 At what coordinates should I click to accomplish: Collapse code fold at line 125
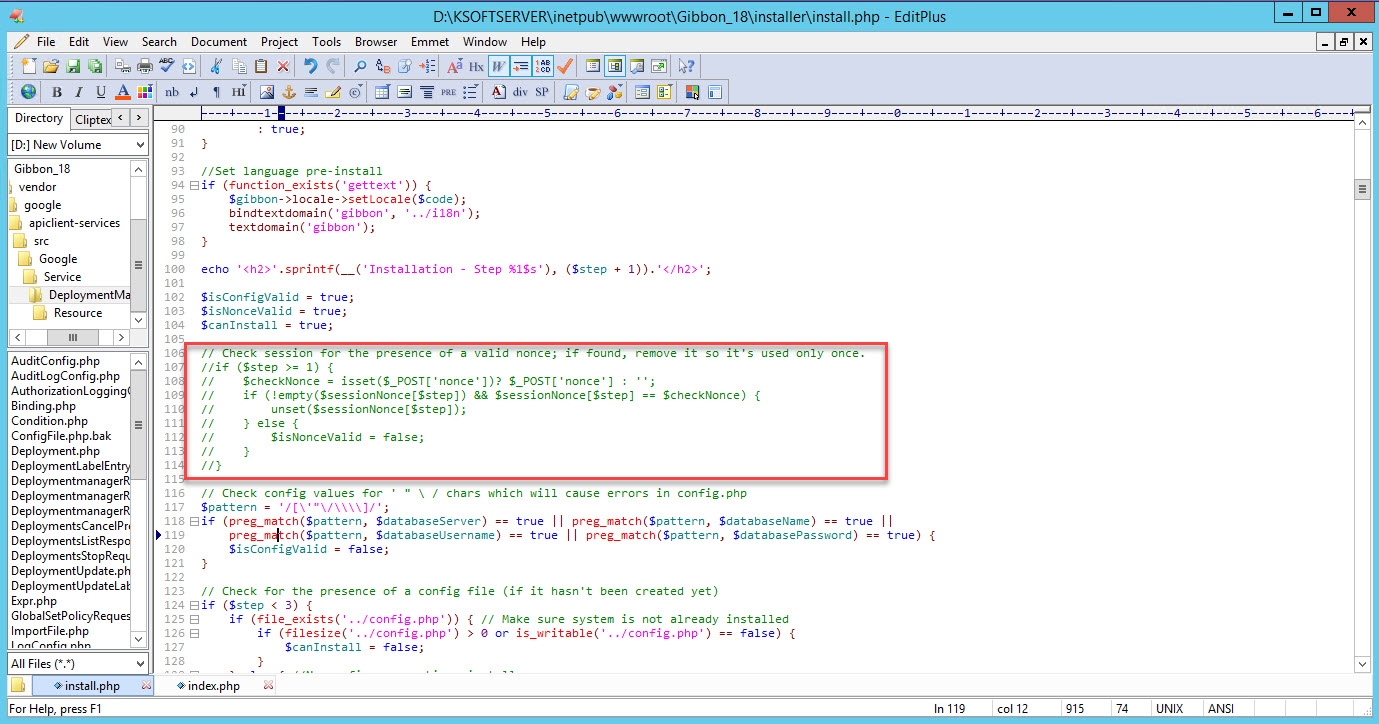point(194,620)
